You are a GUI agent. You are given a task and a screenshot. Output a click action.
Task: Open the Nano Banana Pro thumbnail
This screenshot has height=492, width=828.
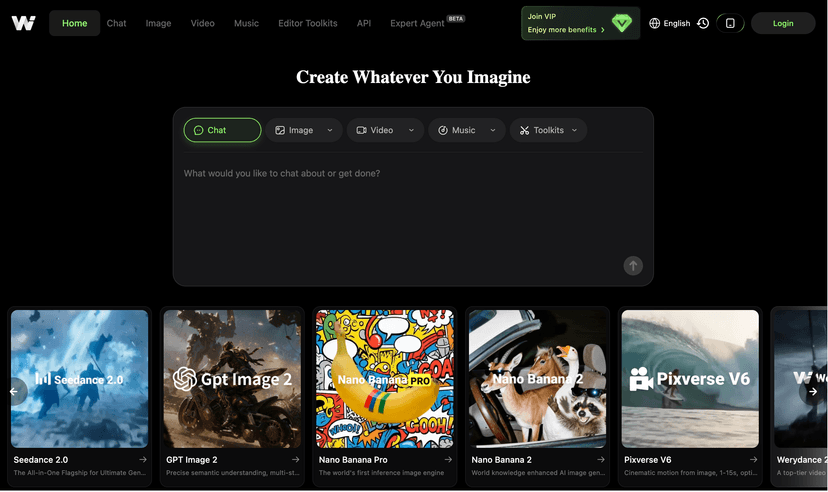(x=385, y=379)
